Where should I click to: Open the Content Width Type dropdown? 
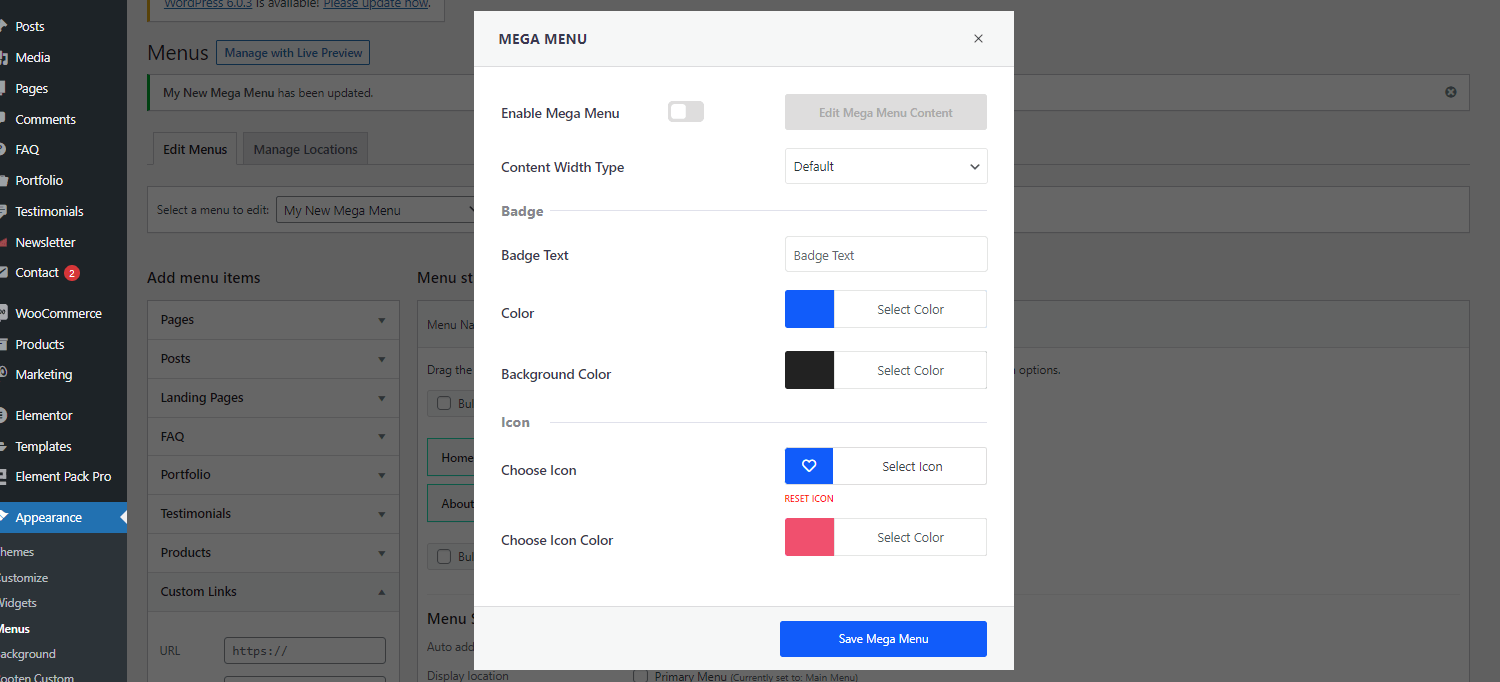(x=886, y=166)
